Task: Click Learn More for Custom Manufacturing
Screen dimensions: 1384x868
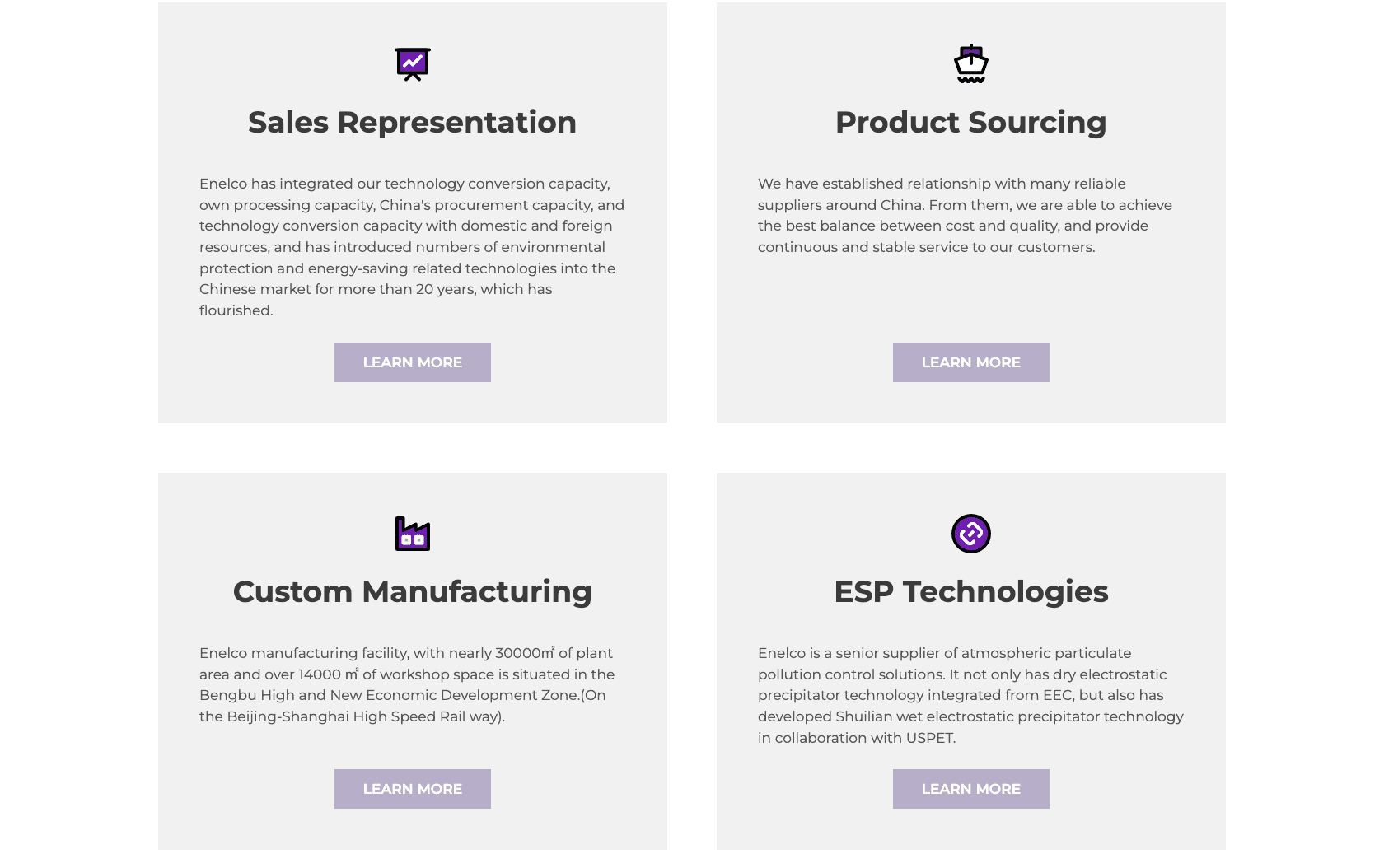Action: [412, 789]
